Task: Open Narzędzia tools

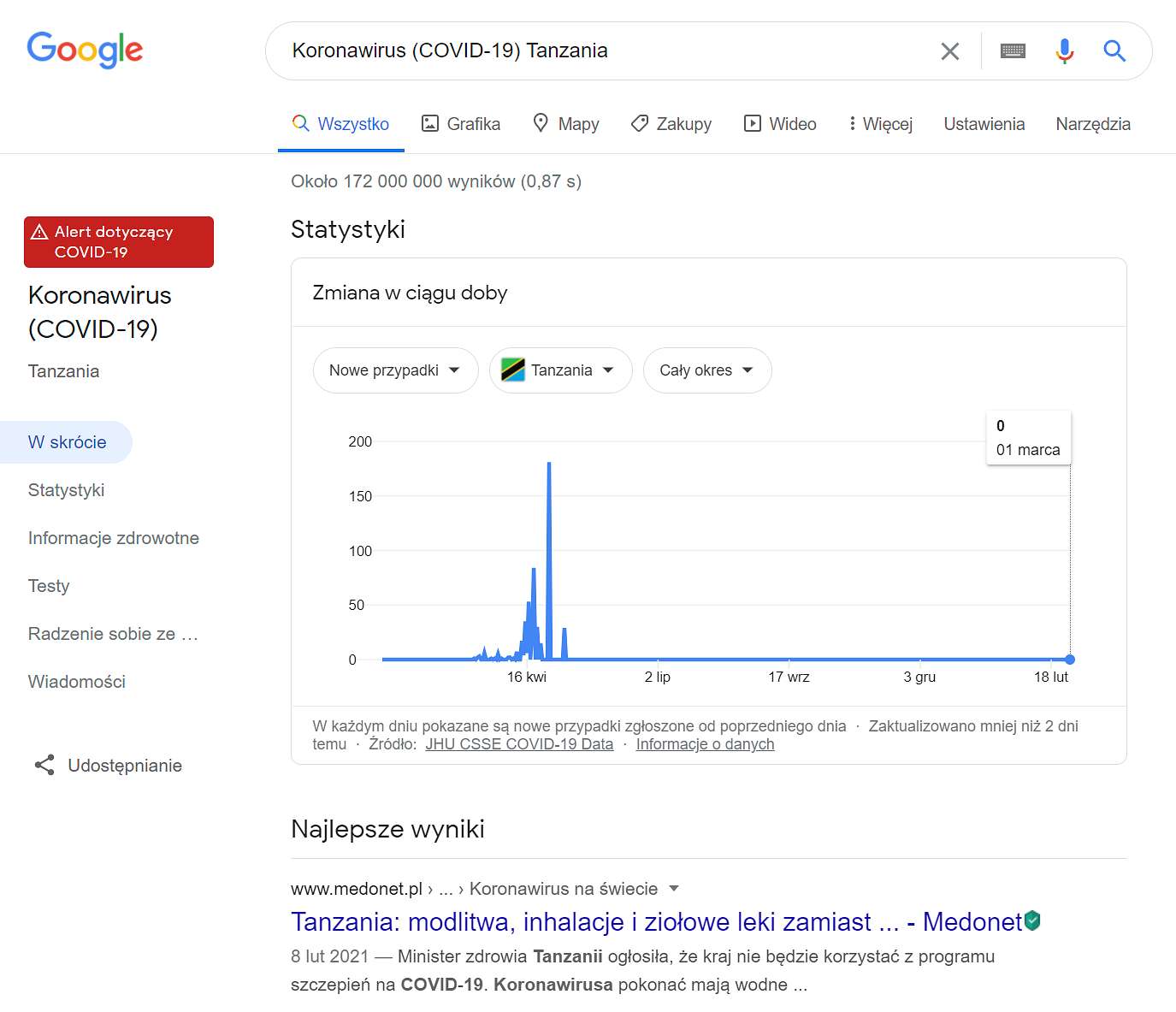Action: tap(1093, 124)
